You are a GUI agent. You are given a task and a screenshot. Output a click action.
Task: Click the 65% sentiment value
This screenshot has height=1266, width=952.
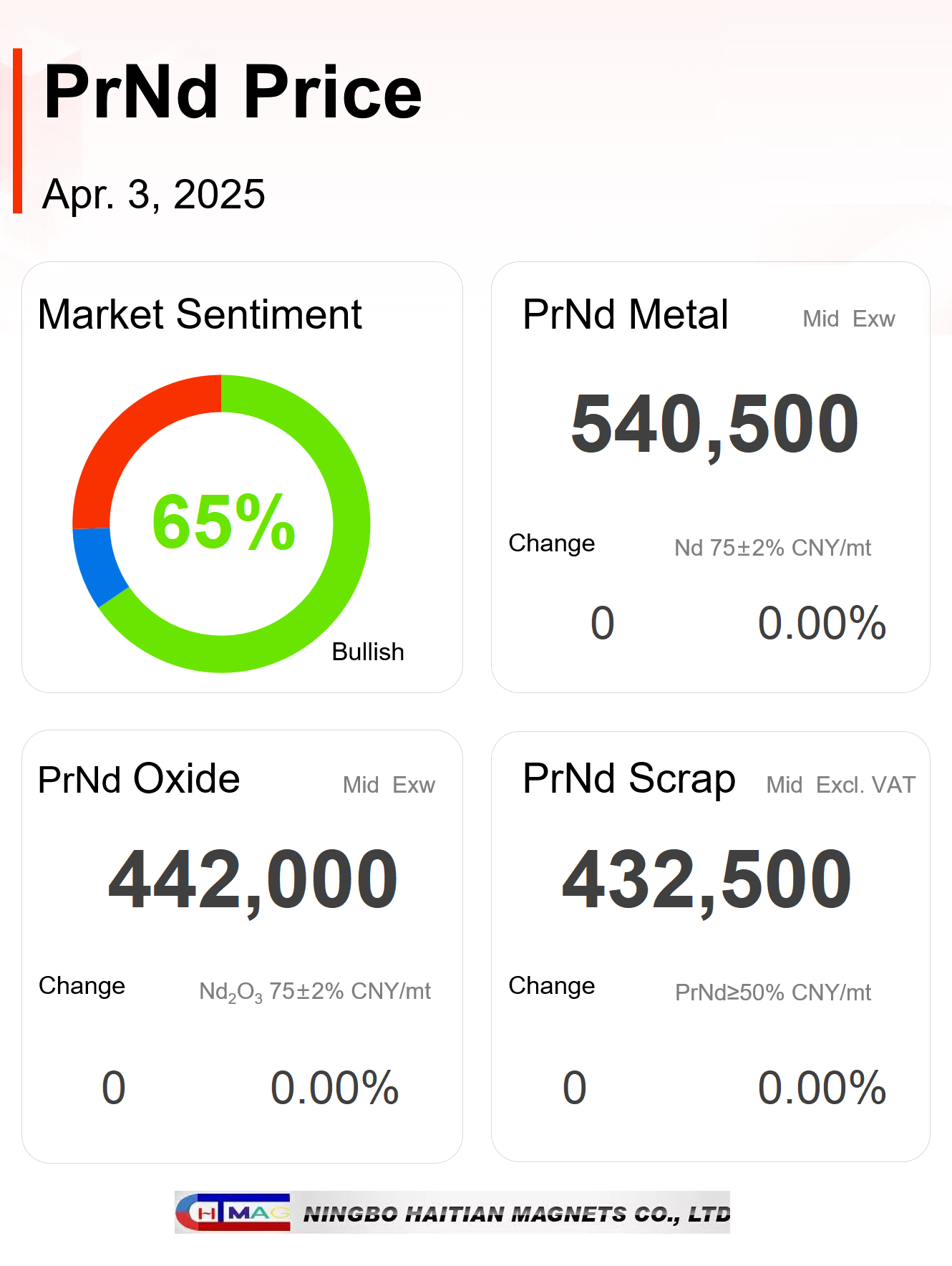coord(223,523)
